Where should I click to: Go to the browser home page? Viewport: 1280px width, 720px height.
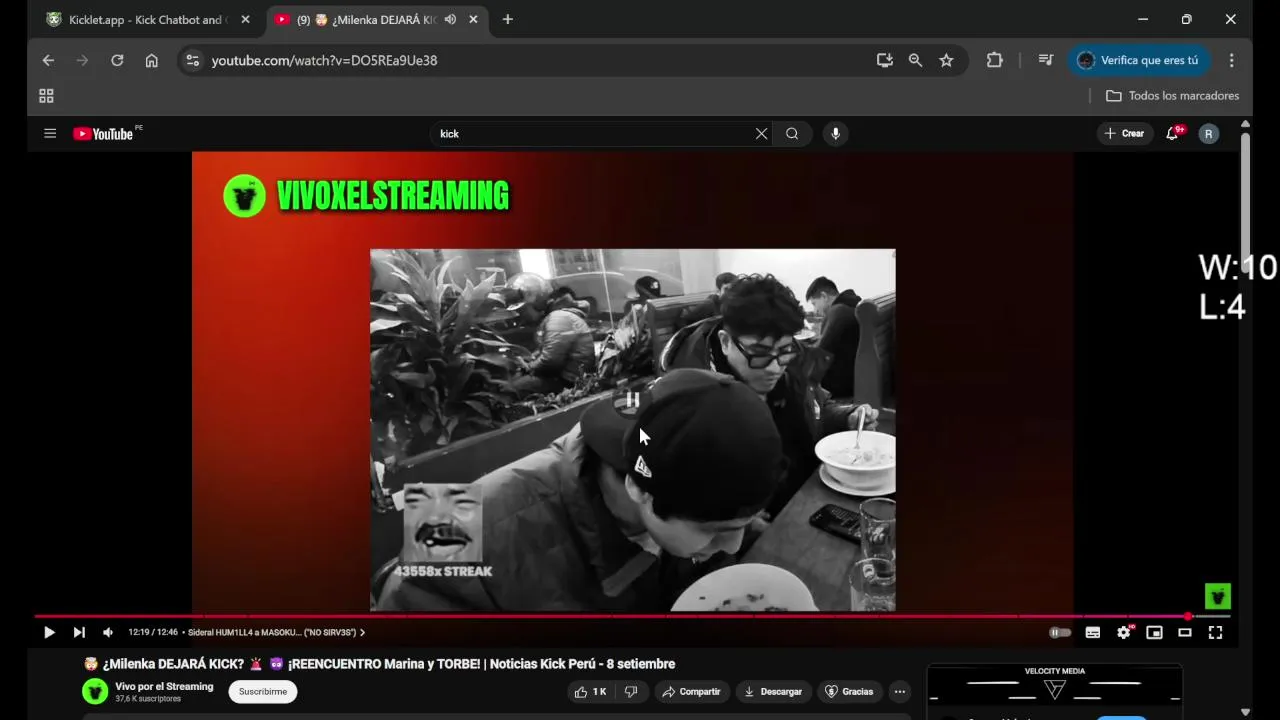(151, 60)
